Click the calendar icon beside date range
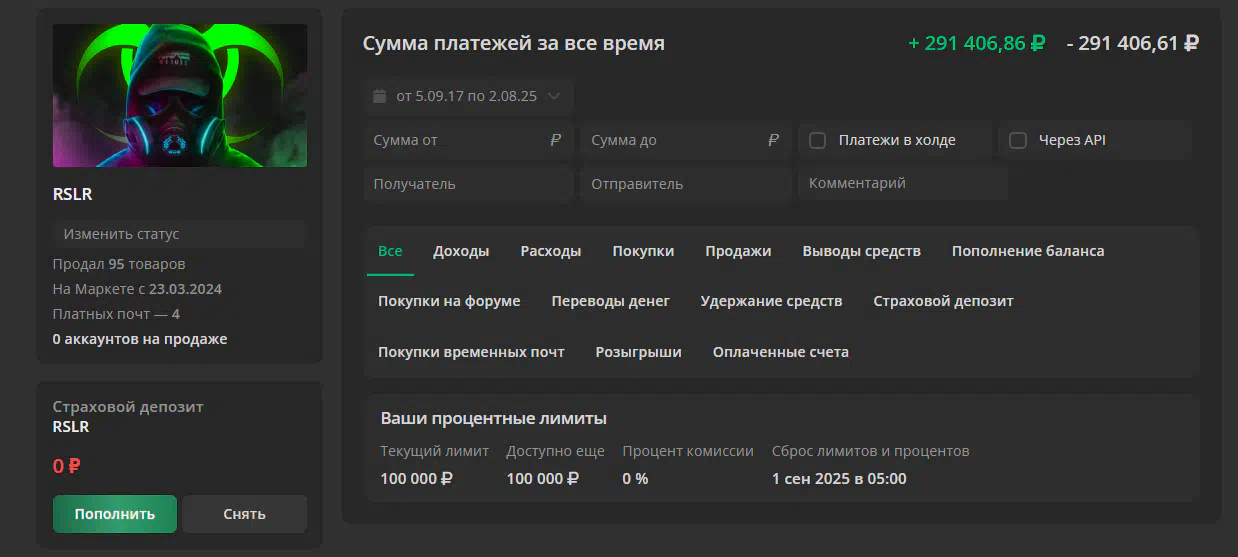The height and width of the screenshot is (557, 1238). [379, 96]
